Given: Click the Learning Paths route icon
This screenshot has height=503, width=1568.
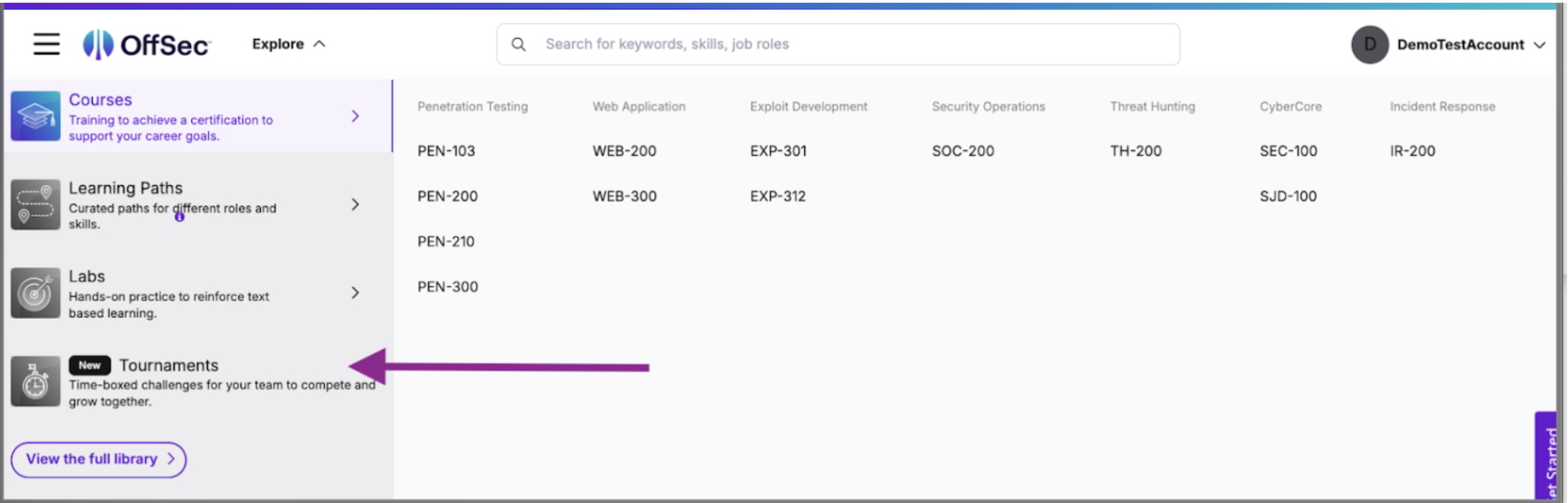Looking at the screenshot, I should click(35, 205).
